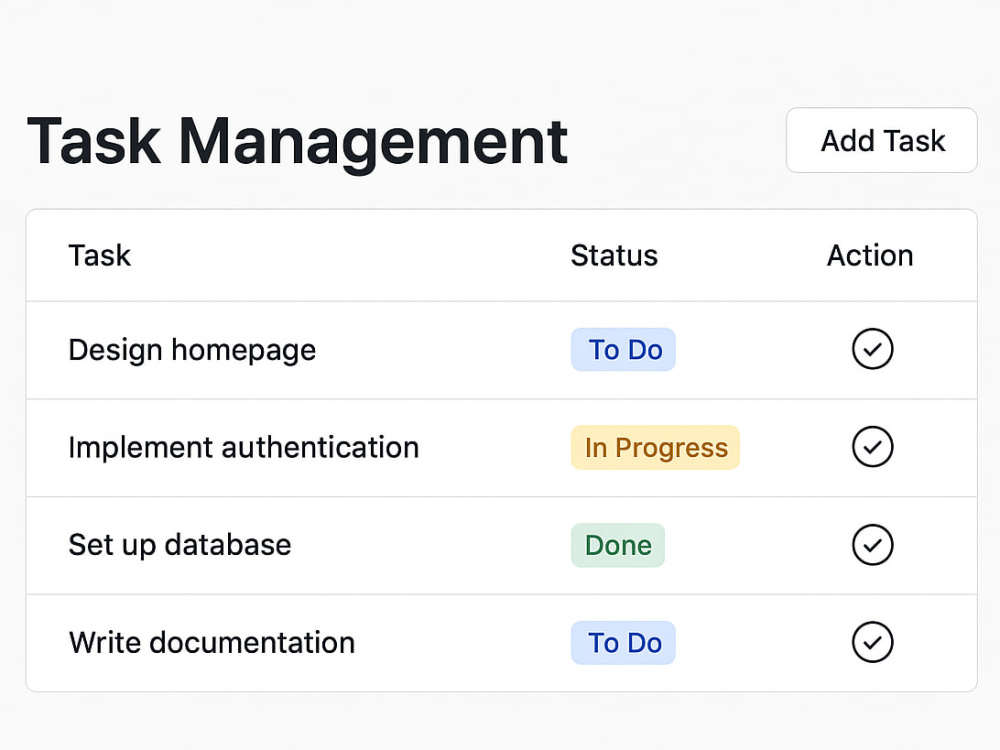Image resolution: width=1000 pixels, height=750 pixels.
Task: Click the To Do badge for Write documentation
Action: [623, 643]
